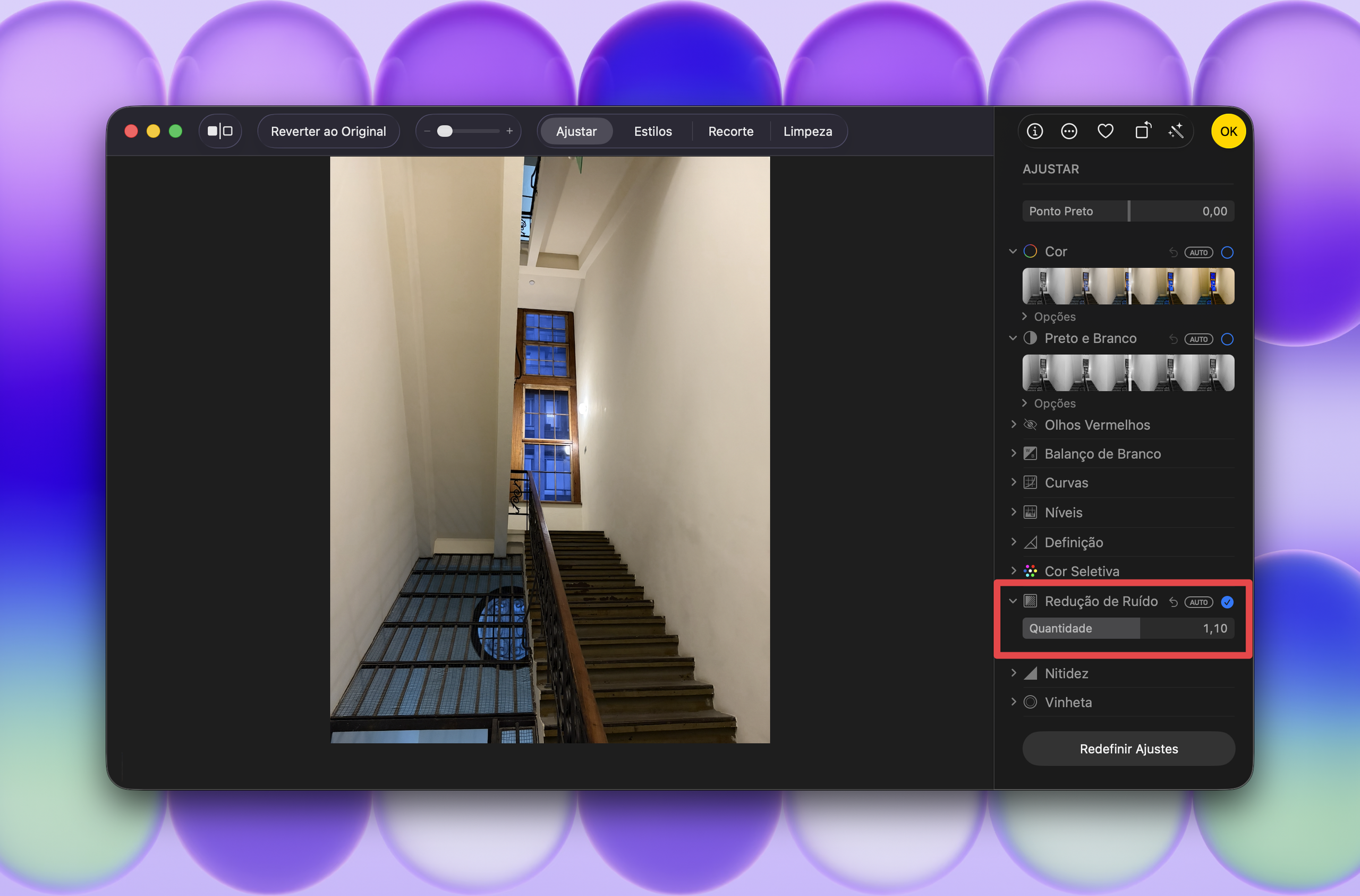Screen dimensions: 1360x896
Task: Click the zoom out minus icon
Action: pyautogui.click(x=427, y=131)
